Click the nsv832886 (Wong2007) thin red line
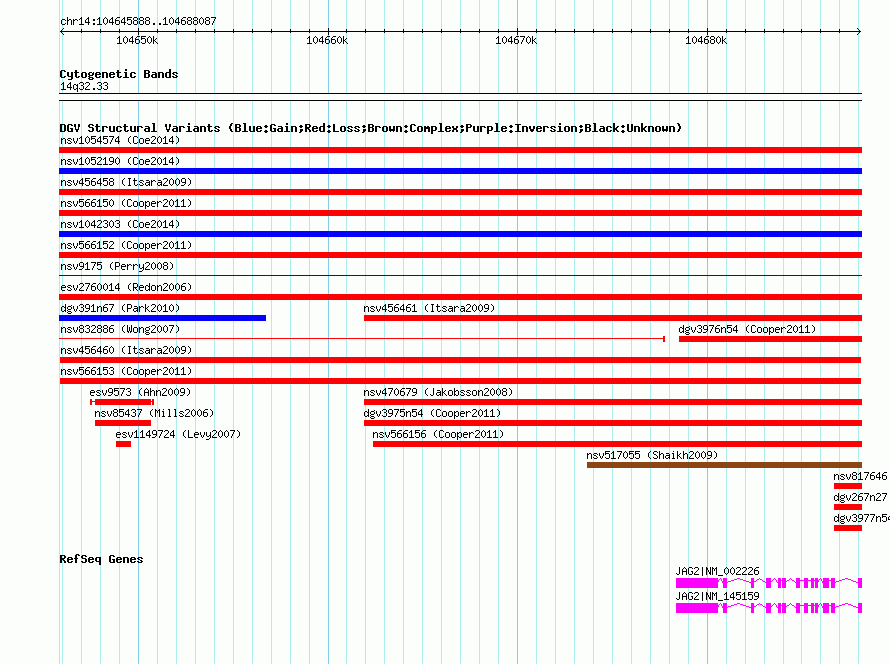 click(362, 339)
